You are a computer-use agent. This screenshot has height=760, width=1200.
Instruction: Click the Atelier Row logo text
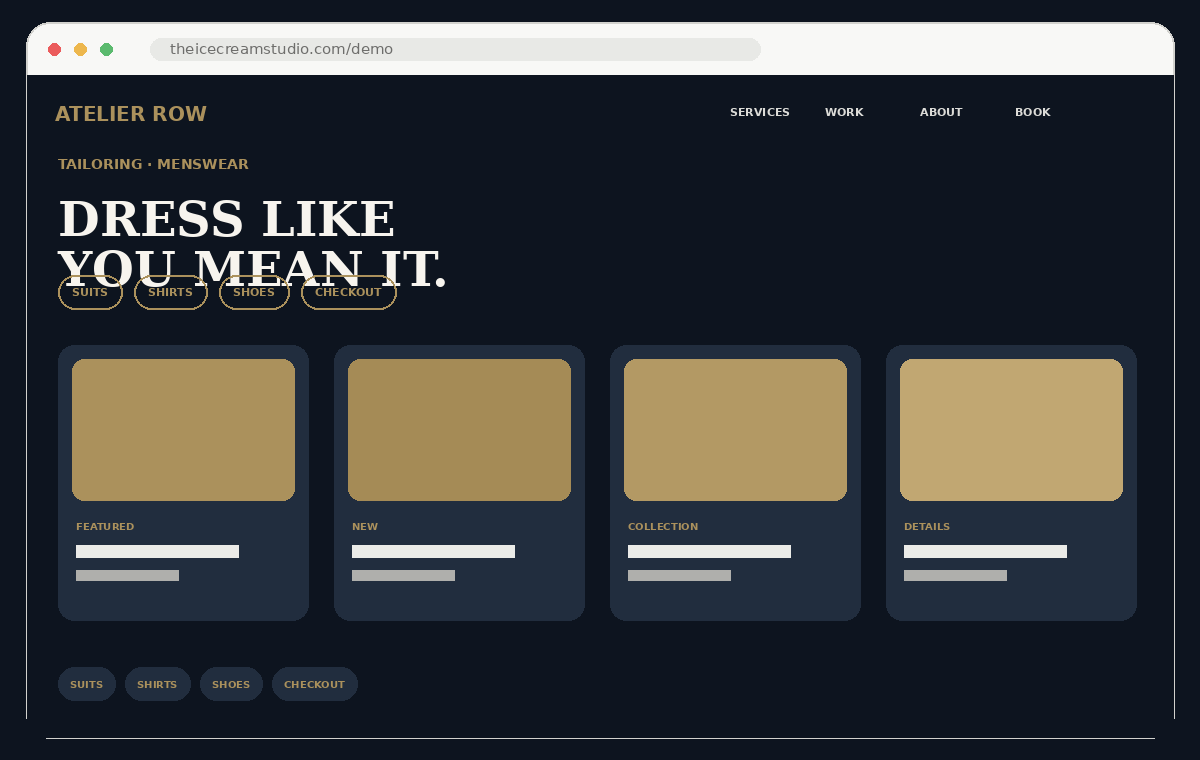pyautogui.click(x=131, y=114)
